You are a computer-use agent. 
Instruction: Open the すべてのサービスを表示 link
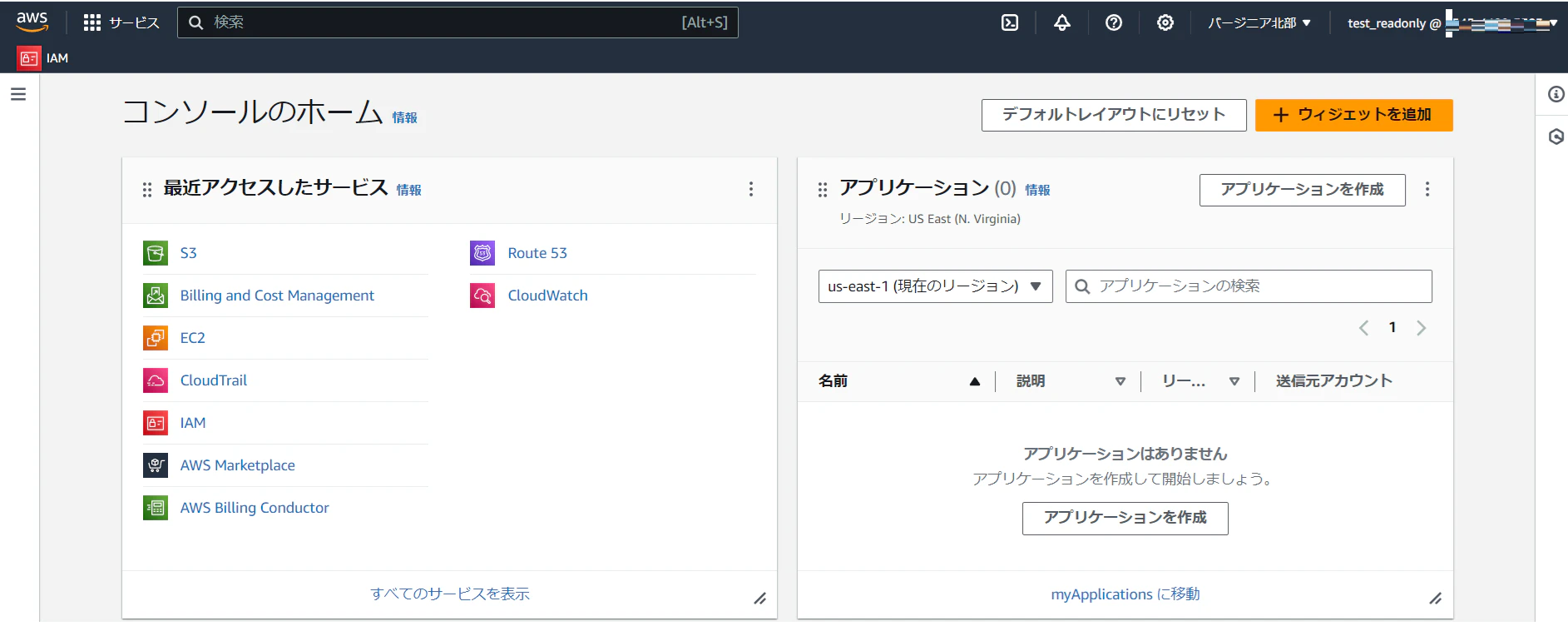point(450,594)
